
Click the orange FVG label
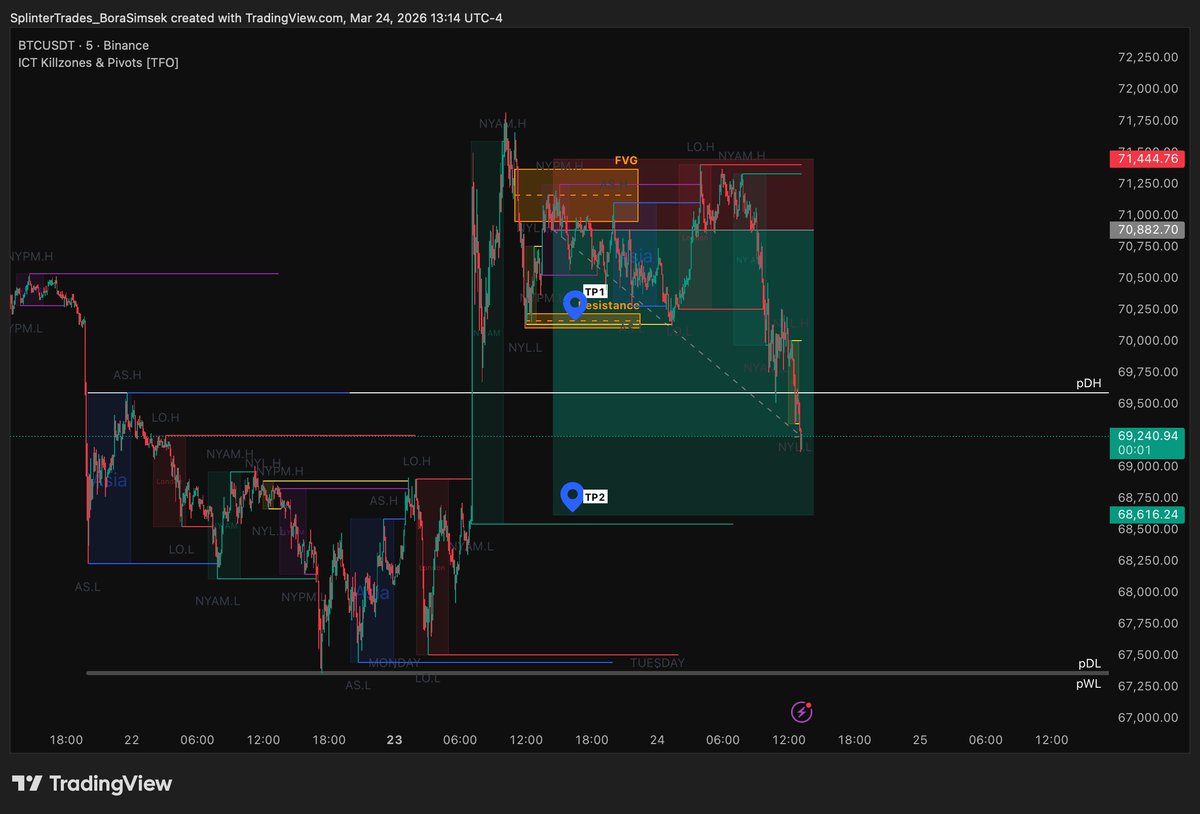coord(626,160)
